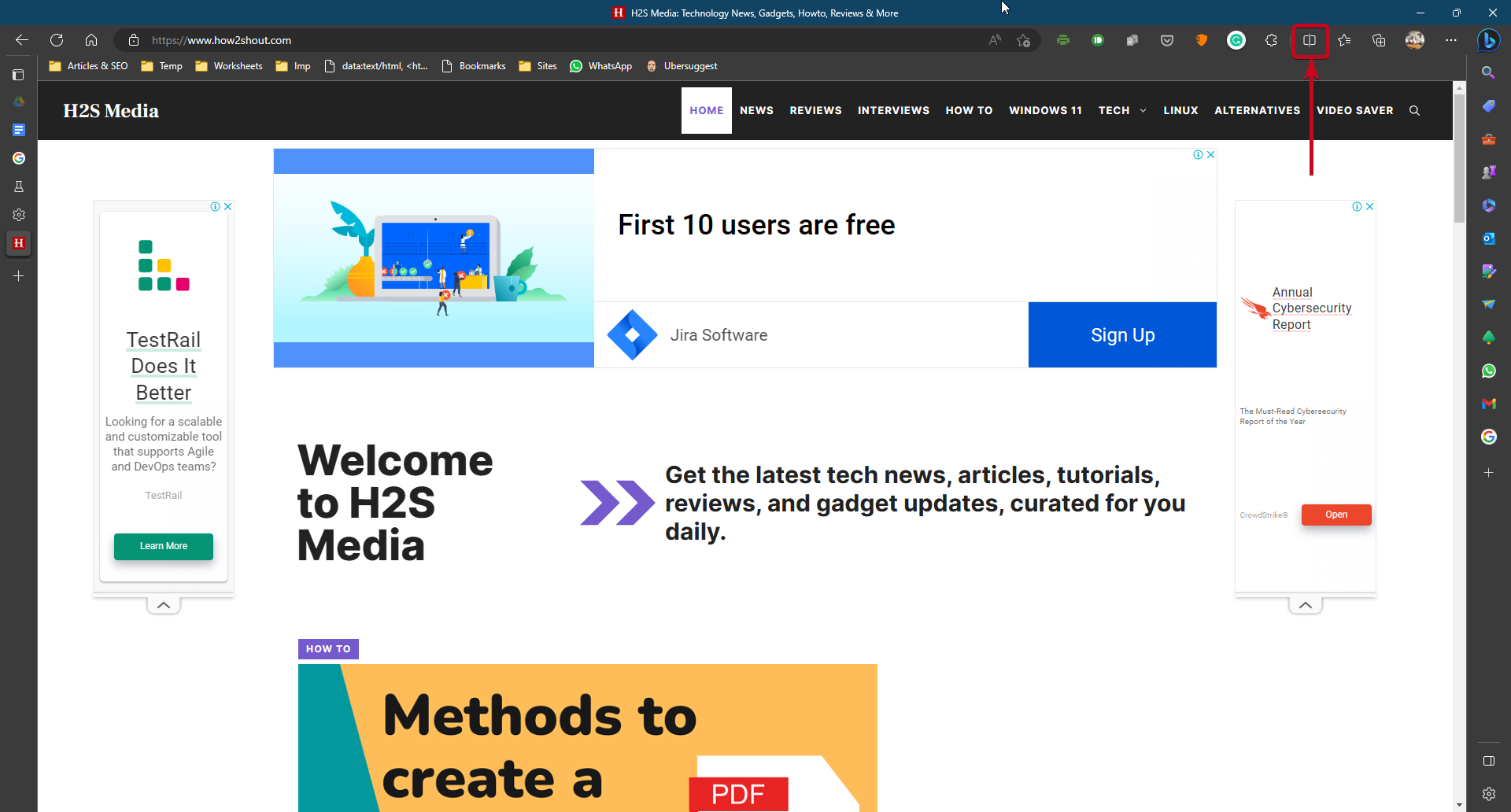Open the VIDEO SAVER page
Screen dimensions: 1511x812
point(1354,110)
